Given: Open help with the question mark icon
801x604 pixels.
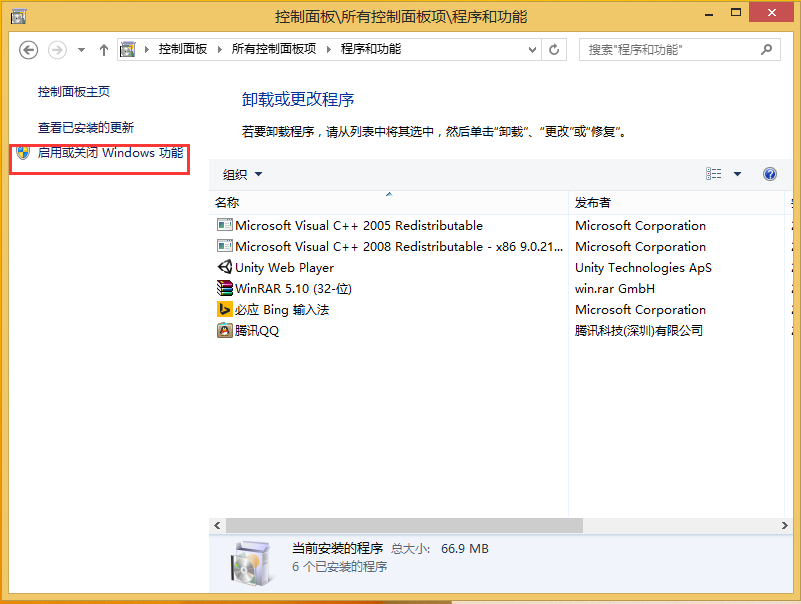Looking at the screenshot, I should (x=770, y=174).
